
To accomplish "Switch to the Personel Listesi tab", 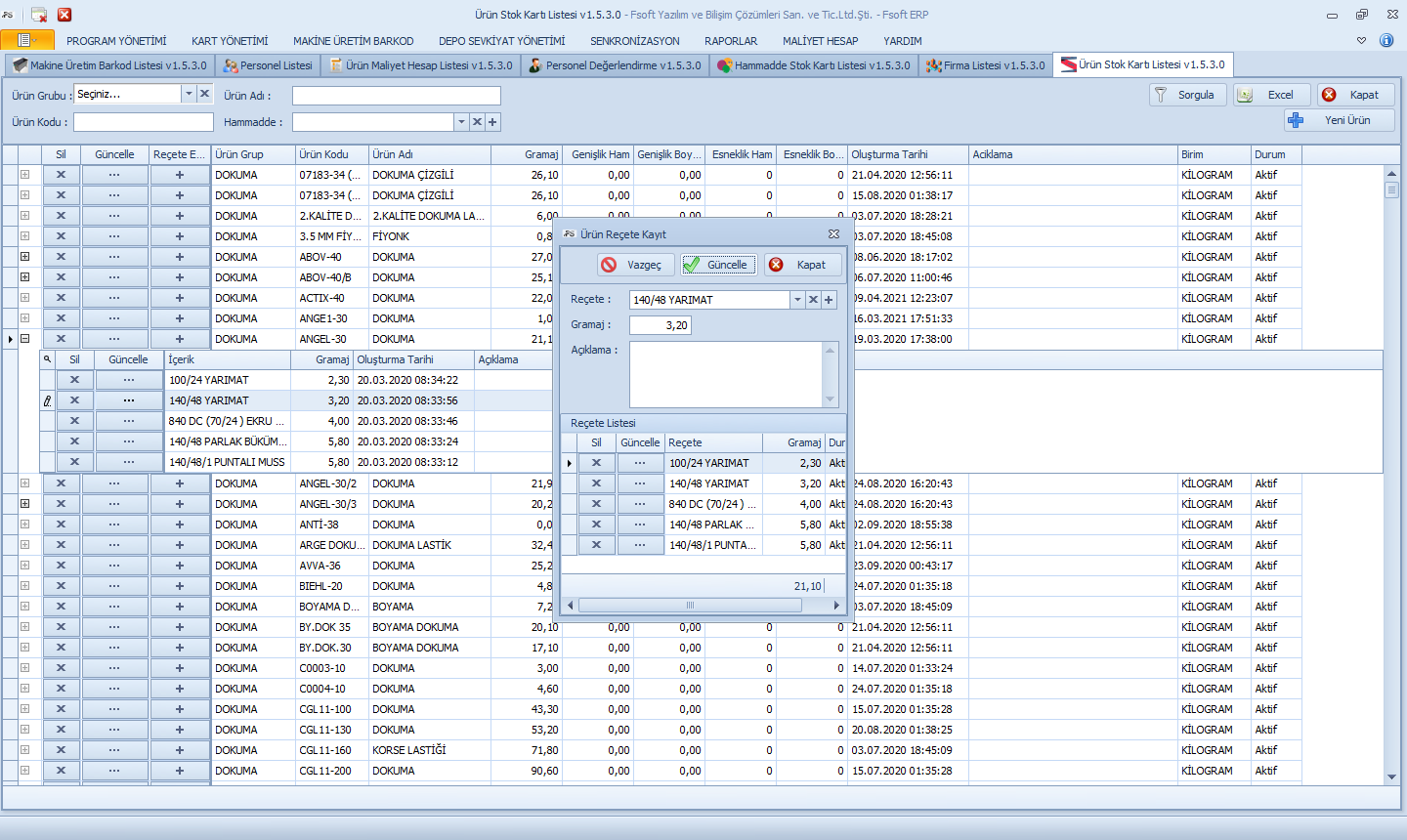I will click(268, 65).
